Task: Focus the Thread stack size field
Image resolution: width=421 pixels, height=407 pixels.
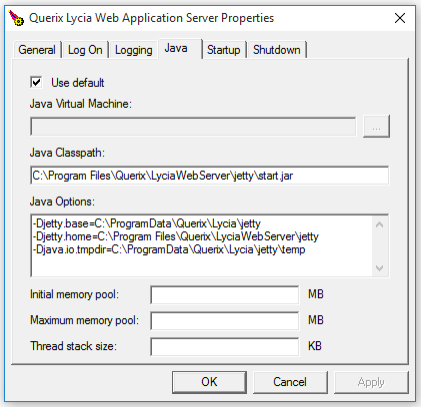Action: point(225,347)
